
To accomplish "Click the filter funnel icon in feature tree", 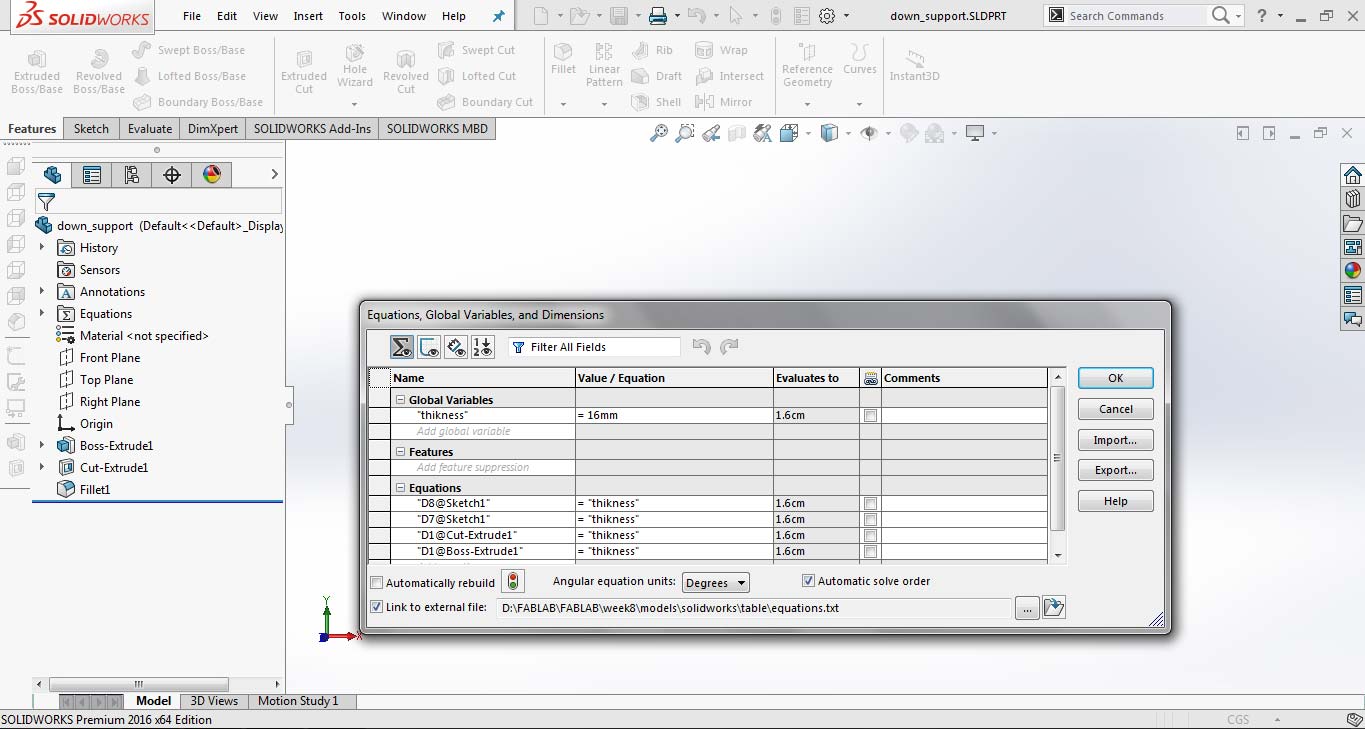I will [x=46, y=201].
